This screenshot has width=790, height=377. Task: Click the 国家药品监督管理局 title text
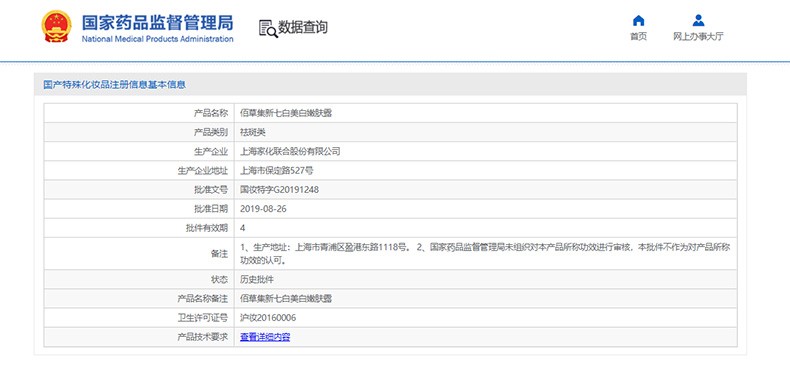coord(158,23)
